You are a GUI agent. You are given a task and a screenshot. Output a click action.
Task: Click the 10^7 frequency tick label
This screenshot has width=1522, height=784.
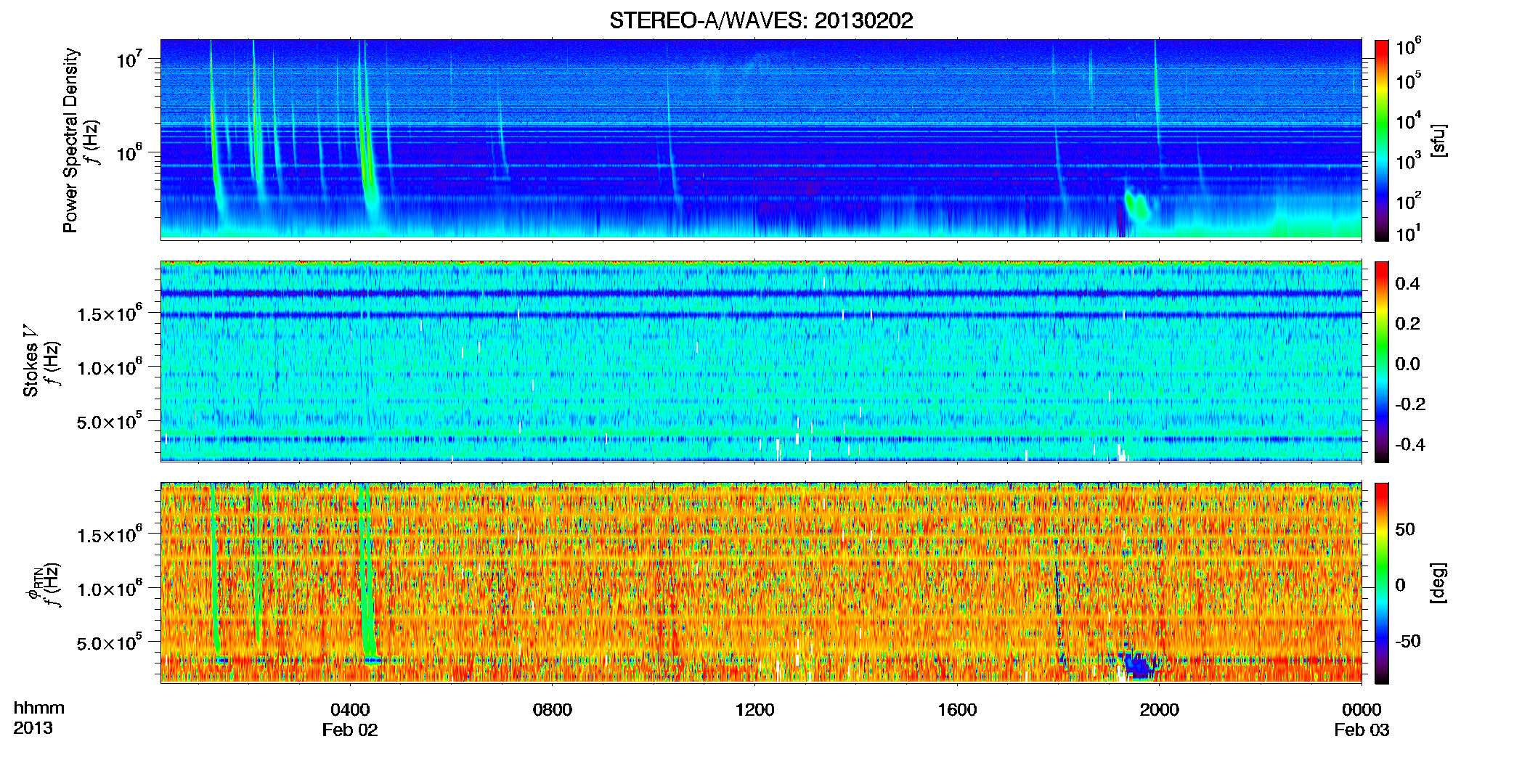[131, 59]
